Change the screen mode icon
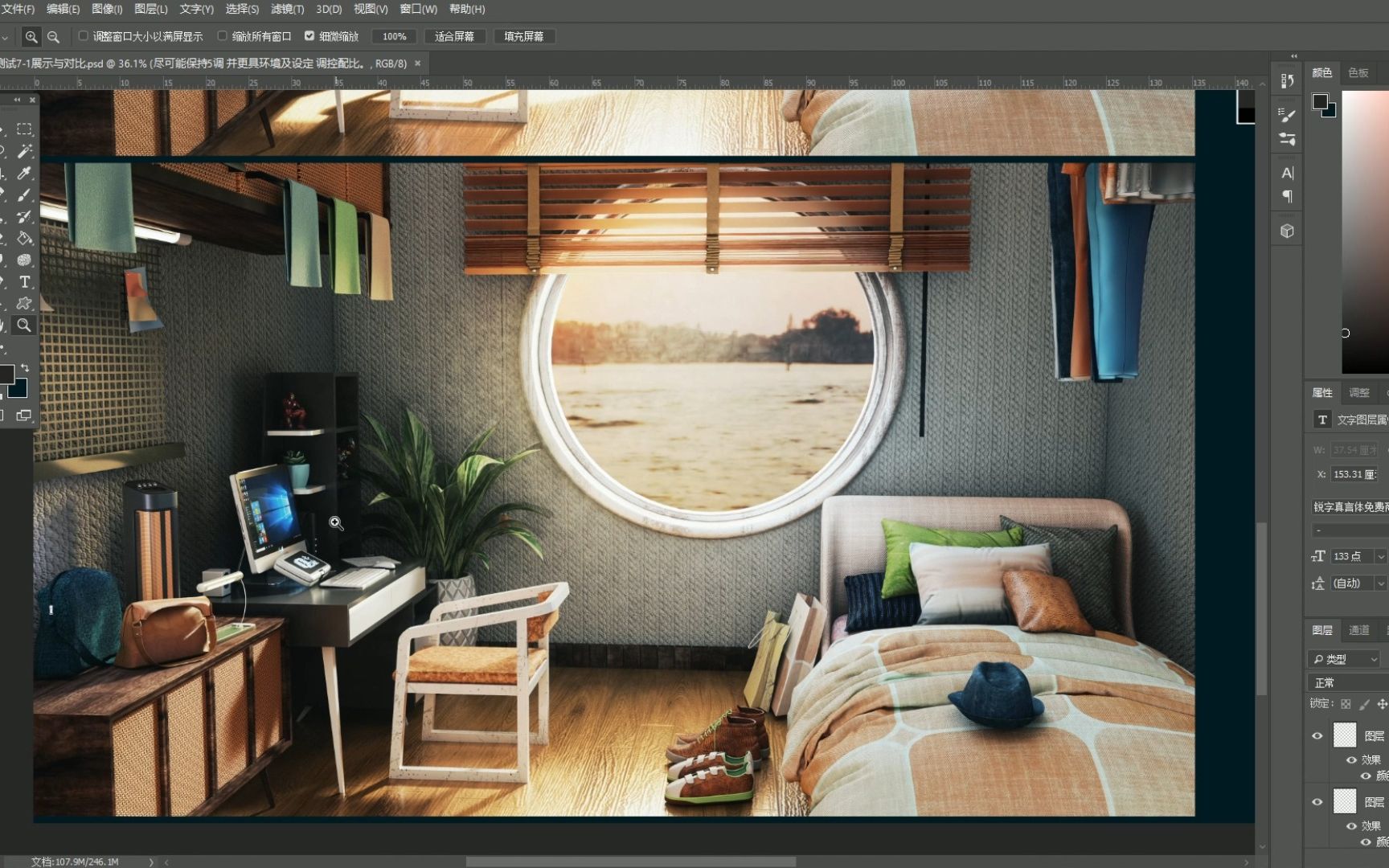This screenshot has width=1389, height=868. pos(24,416)
